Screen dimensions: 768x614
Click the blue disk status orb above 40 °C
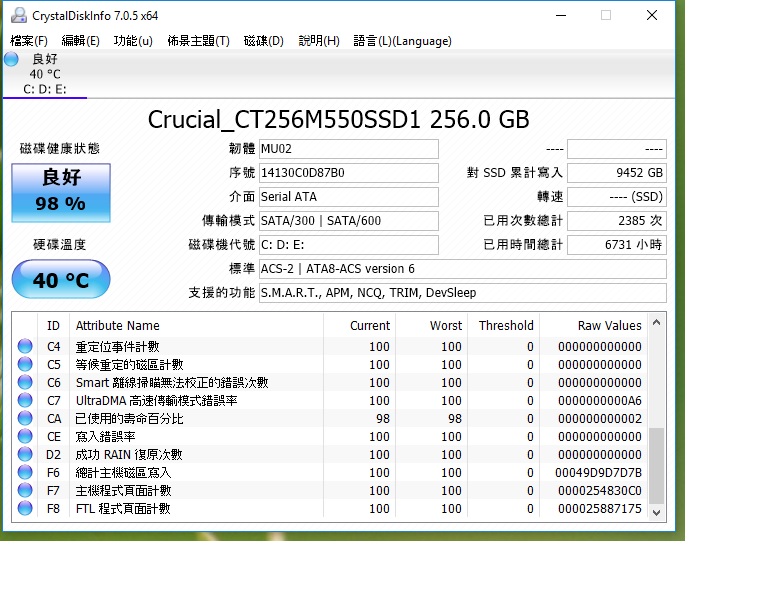11,59
